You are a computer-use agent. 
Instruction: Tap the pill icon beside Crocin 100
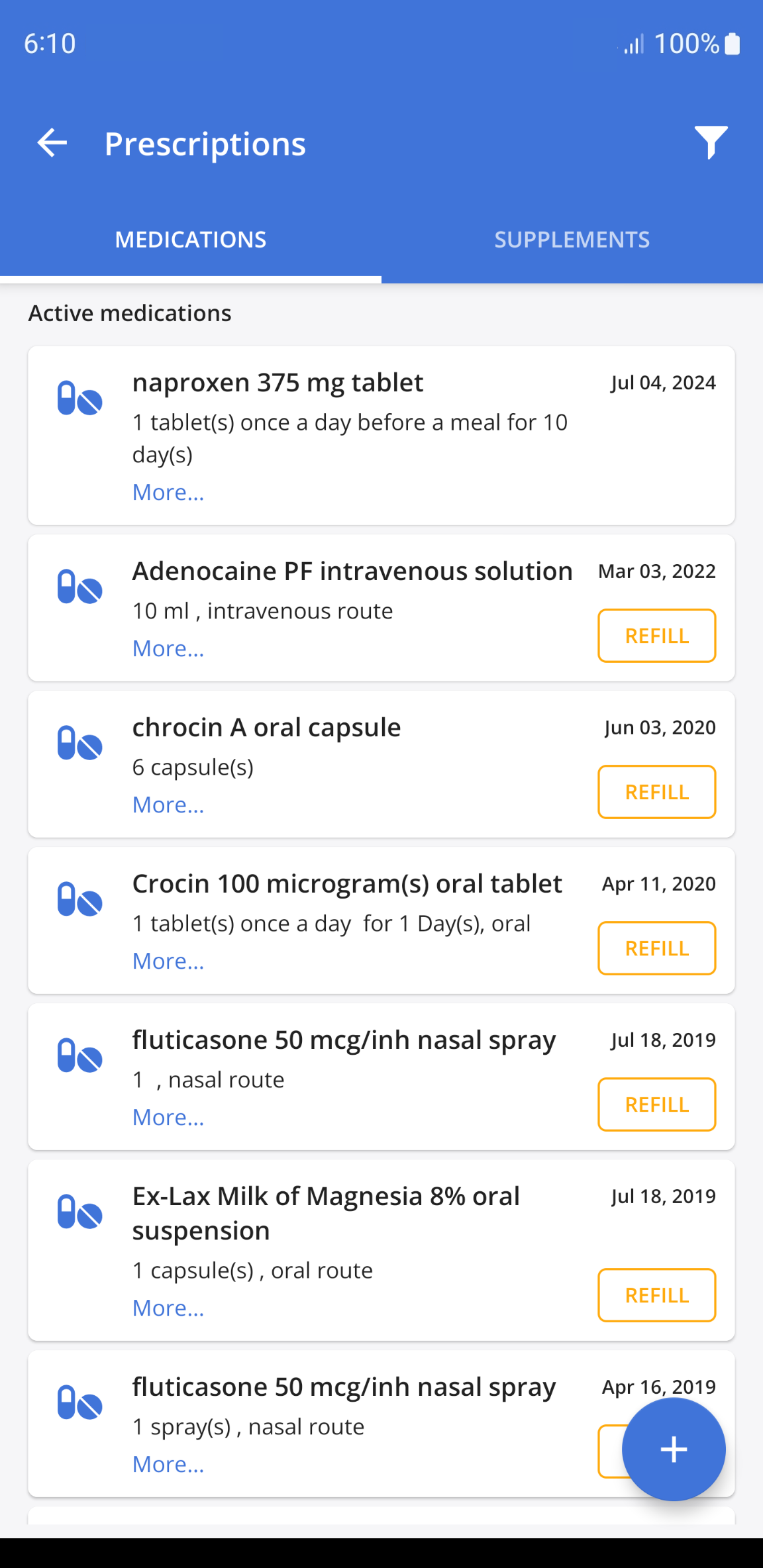[79, 899]
